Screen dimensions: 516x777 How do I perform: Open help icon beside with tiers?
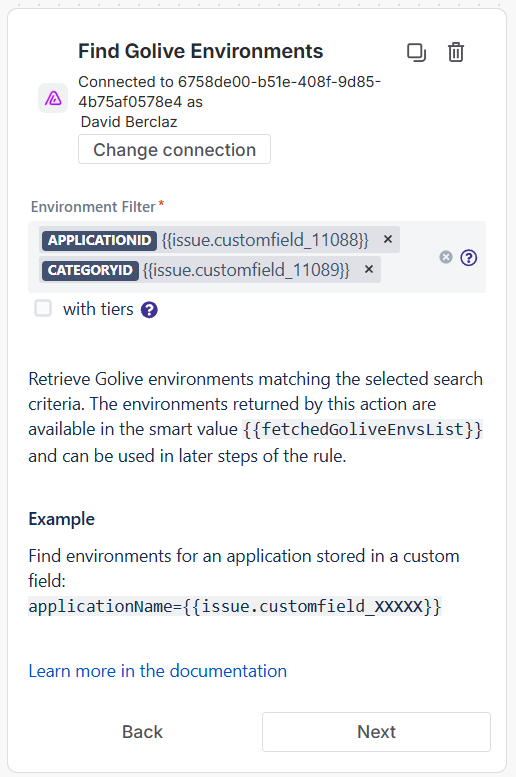click(149, 310)
